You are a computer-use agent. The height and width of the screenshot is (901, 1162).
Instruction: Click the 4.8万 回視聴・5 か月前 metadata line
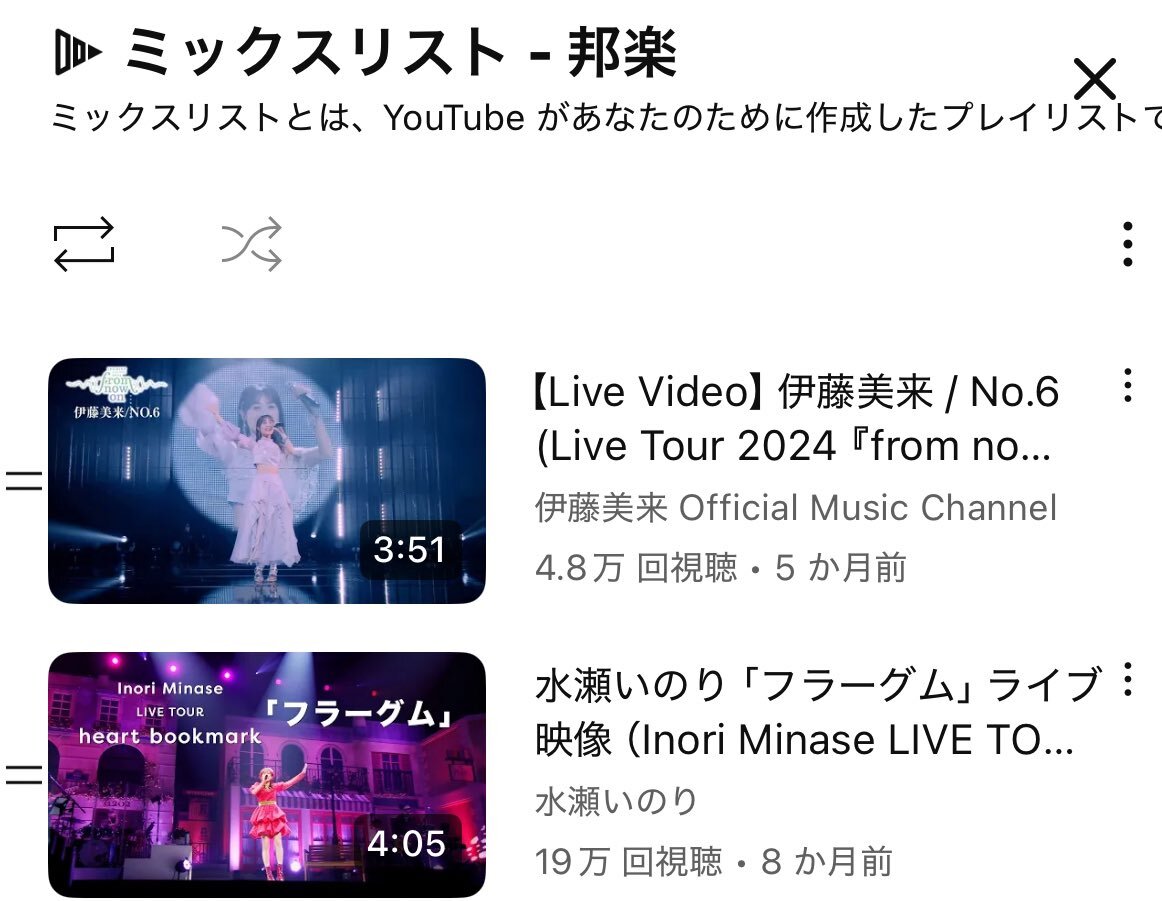[720, 568]
